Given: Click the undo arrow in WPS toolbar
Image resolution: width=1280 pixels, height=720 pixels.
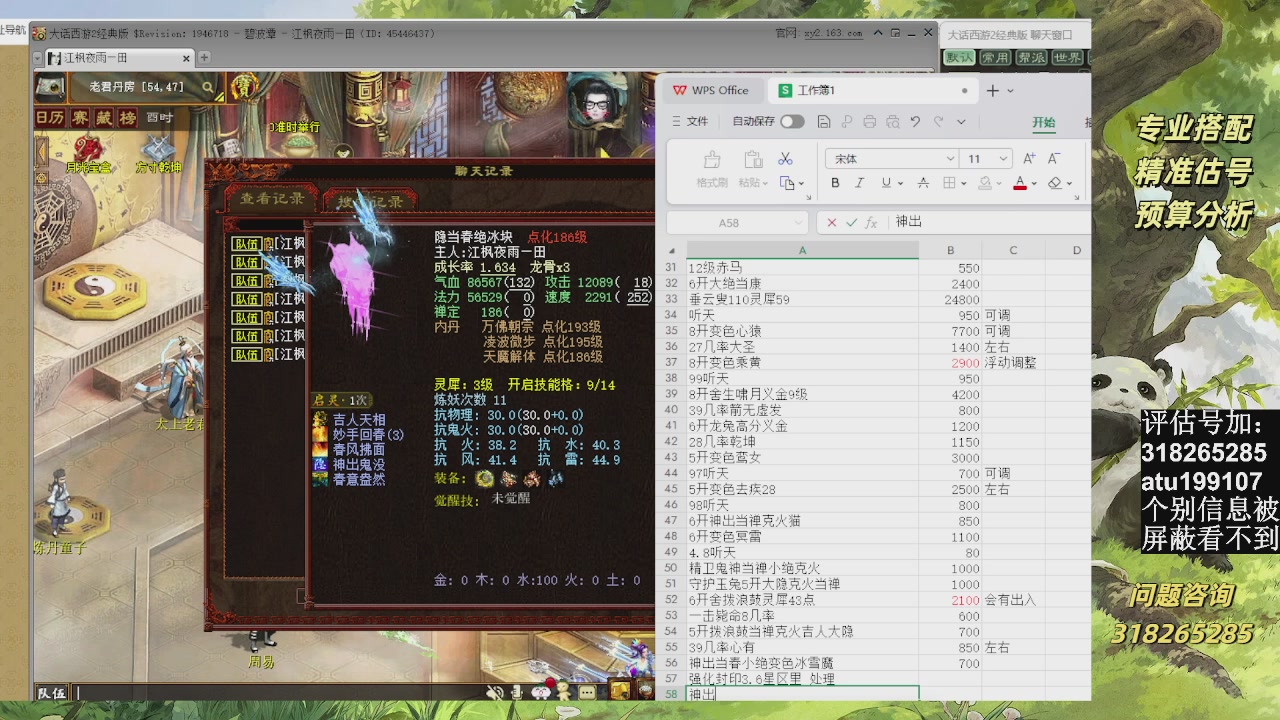Looking at the screenshot, I should [915, 122].
